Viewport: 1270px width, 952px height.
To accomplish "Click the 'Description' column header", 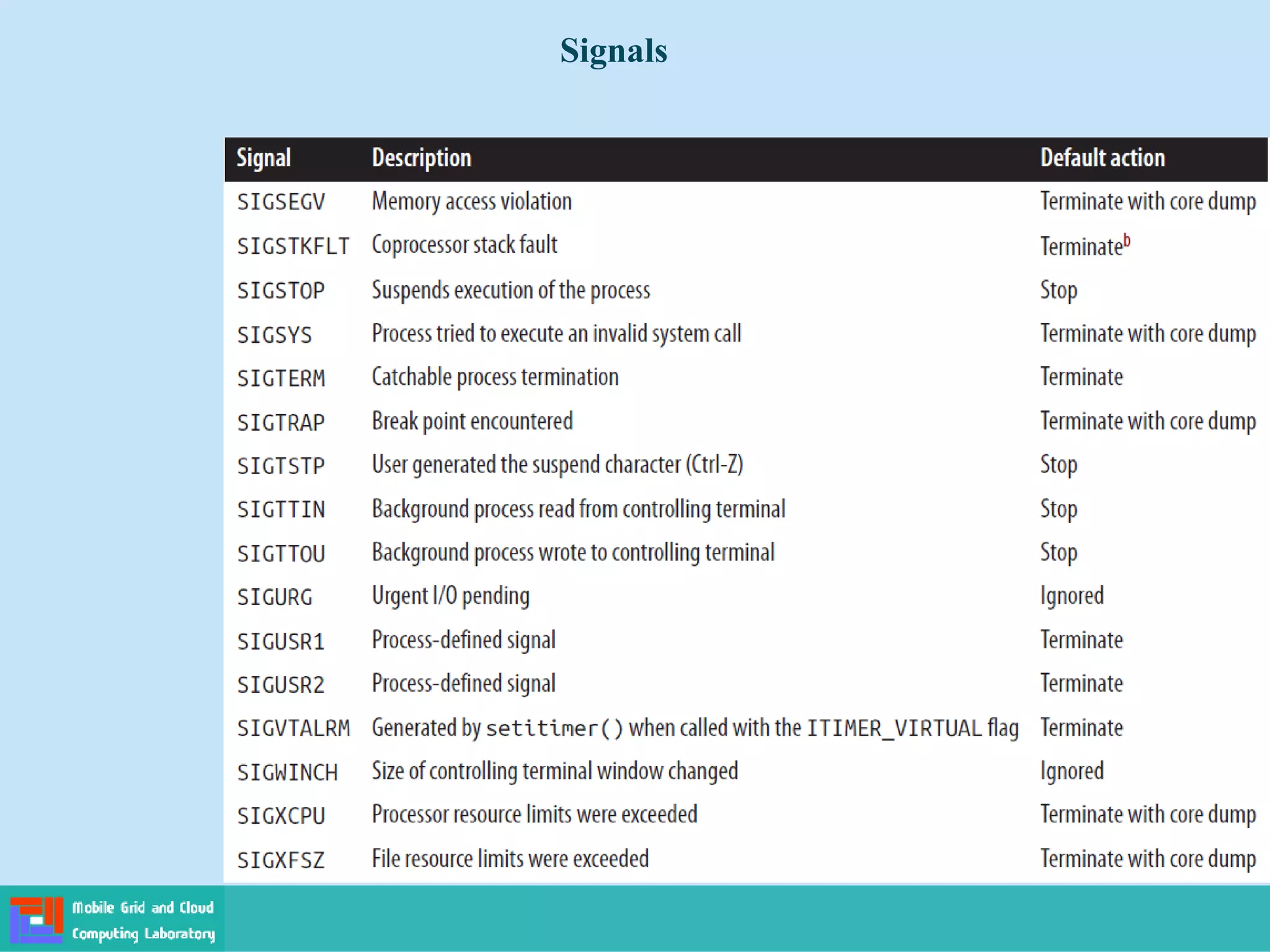I will pyautogui.click(x=422, y=159).
